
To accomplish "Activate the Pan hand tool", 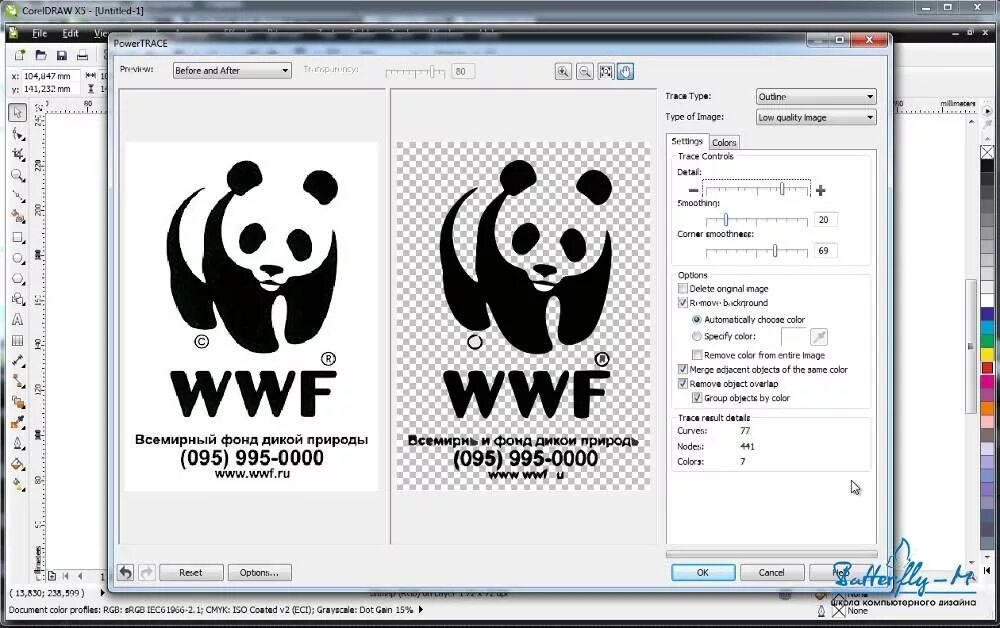I will click(626, 71).
